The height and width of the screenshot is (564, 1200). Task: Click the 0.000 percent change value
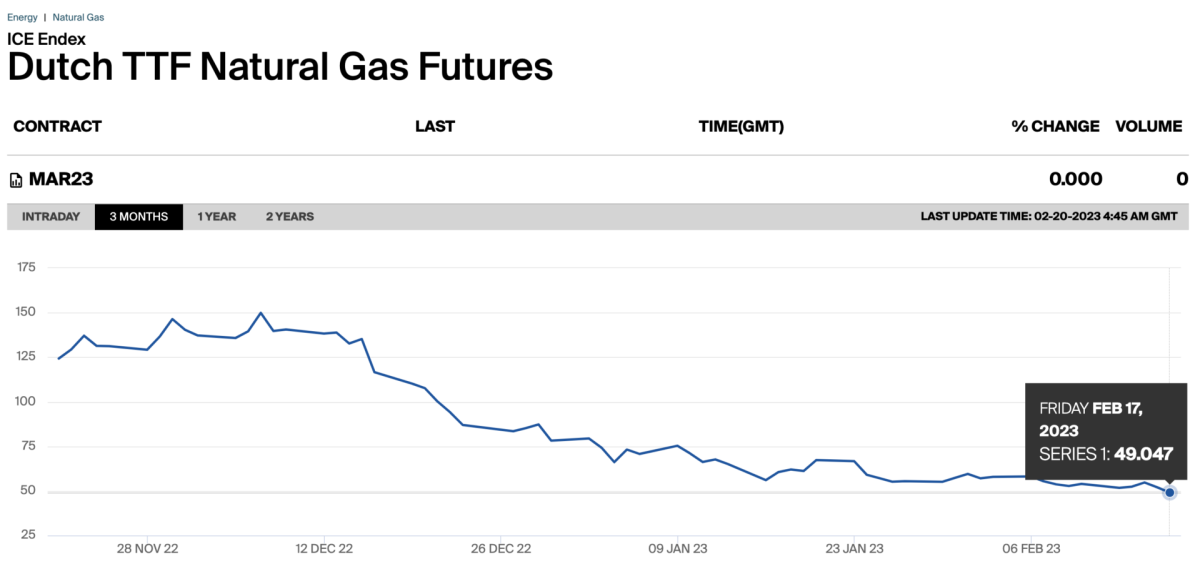(x=1075, y=180)
